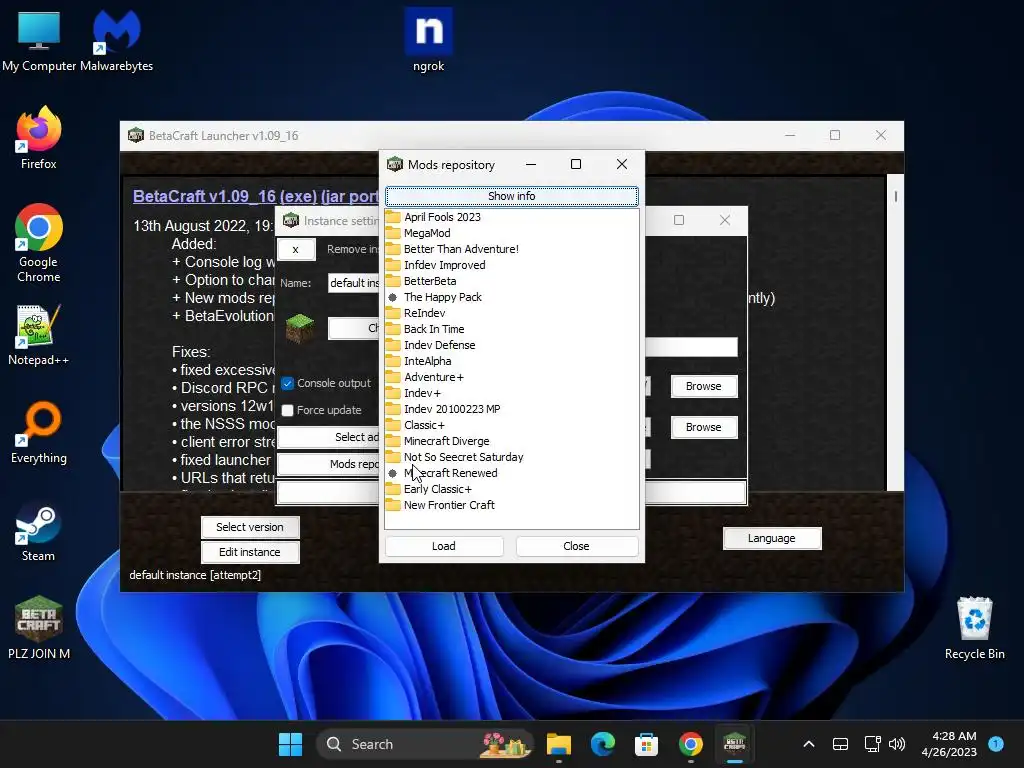Open Microsoft Store from taskbar

pos(646,744)
